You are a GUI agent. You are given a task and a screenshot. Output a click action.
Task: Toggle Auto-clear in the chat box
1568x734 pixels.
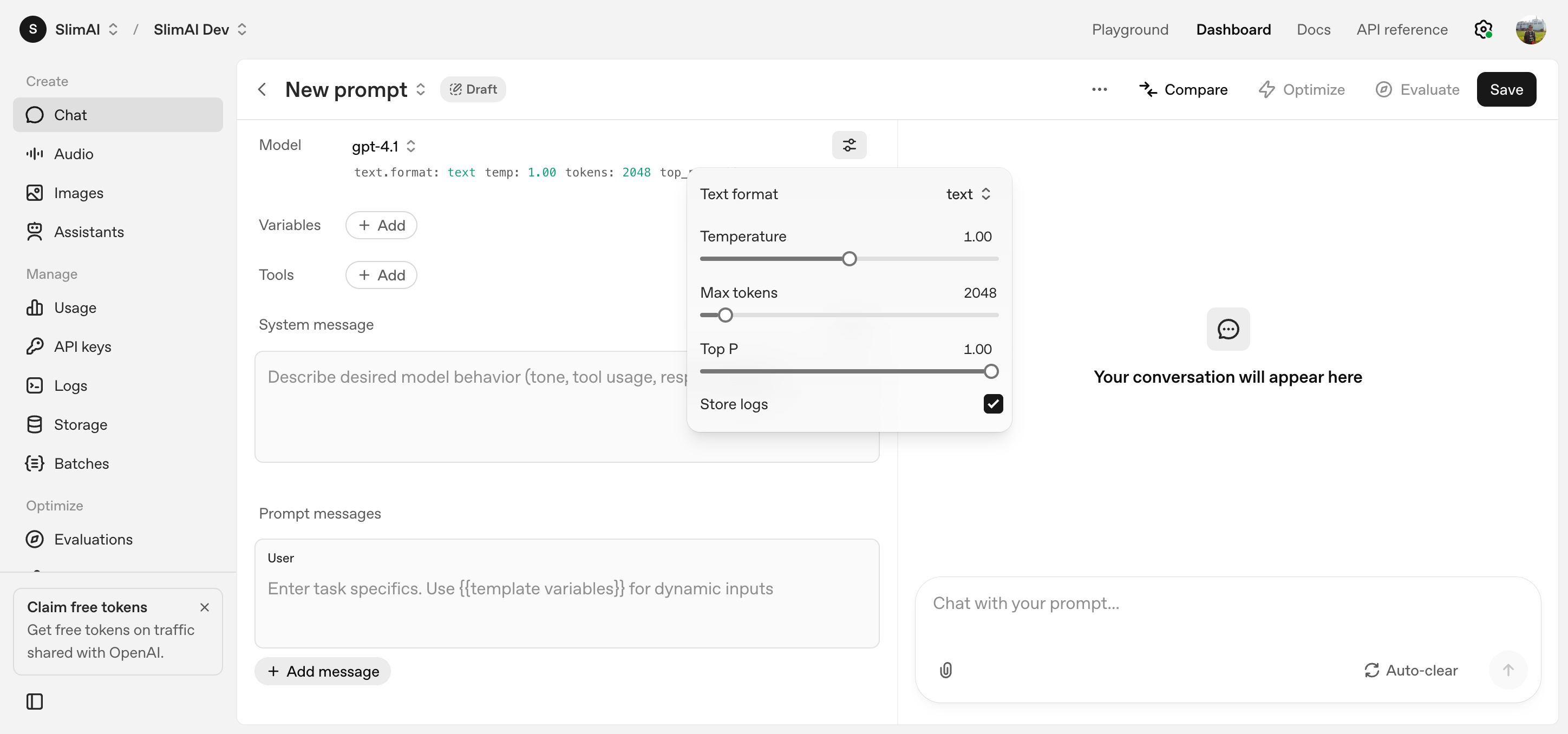coord(1410,670)
